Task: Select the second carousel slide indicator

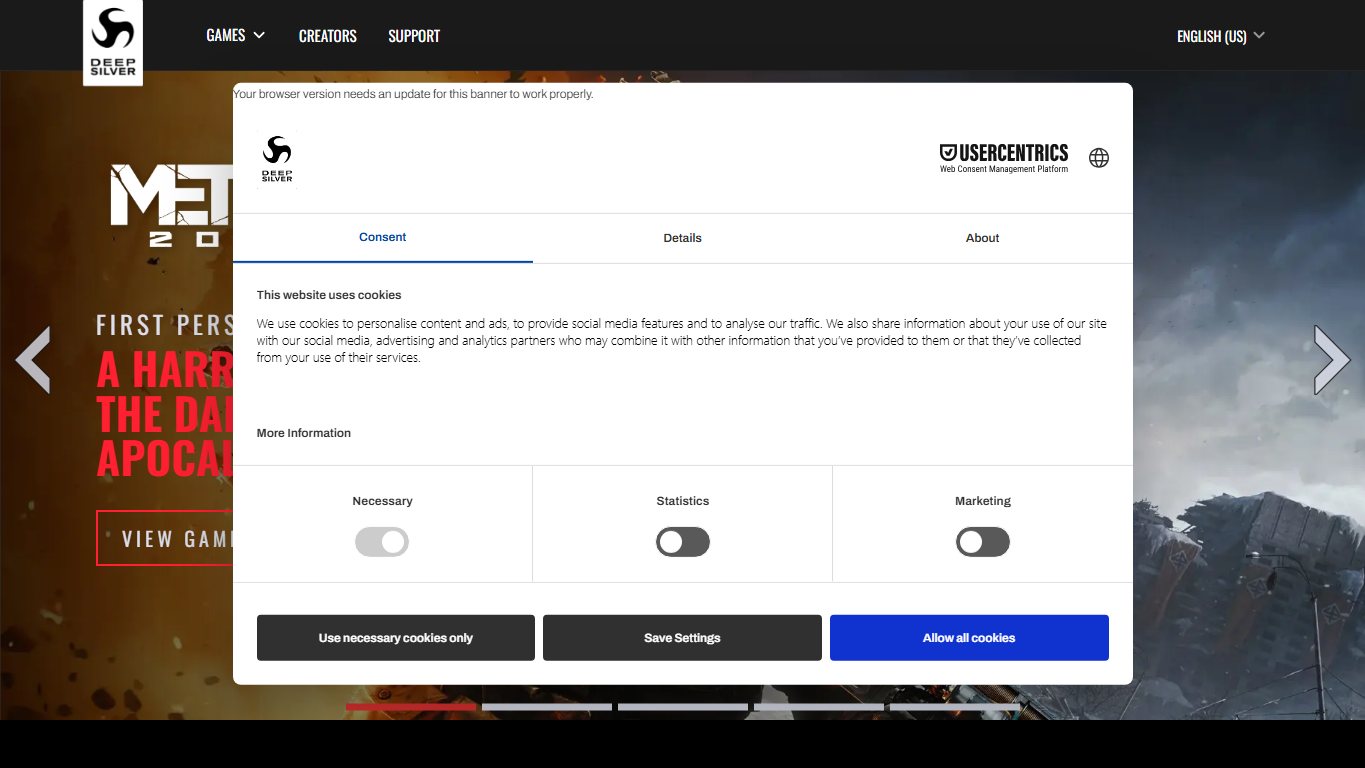Action: coord(547,707)
